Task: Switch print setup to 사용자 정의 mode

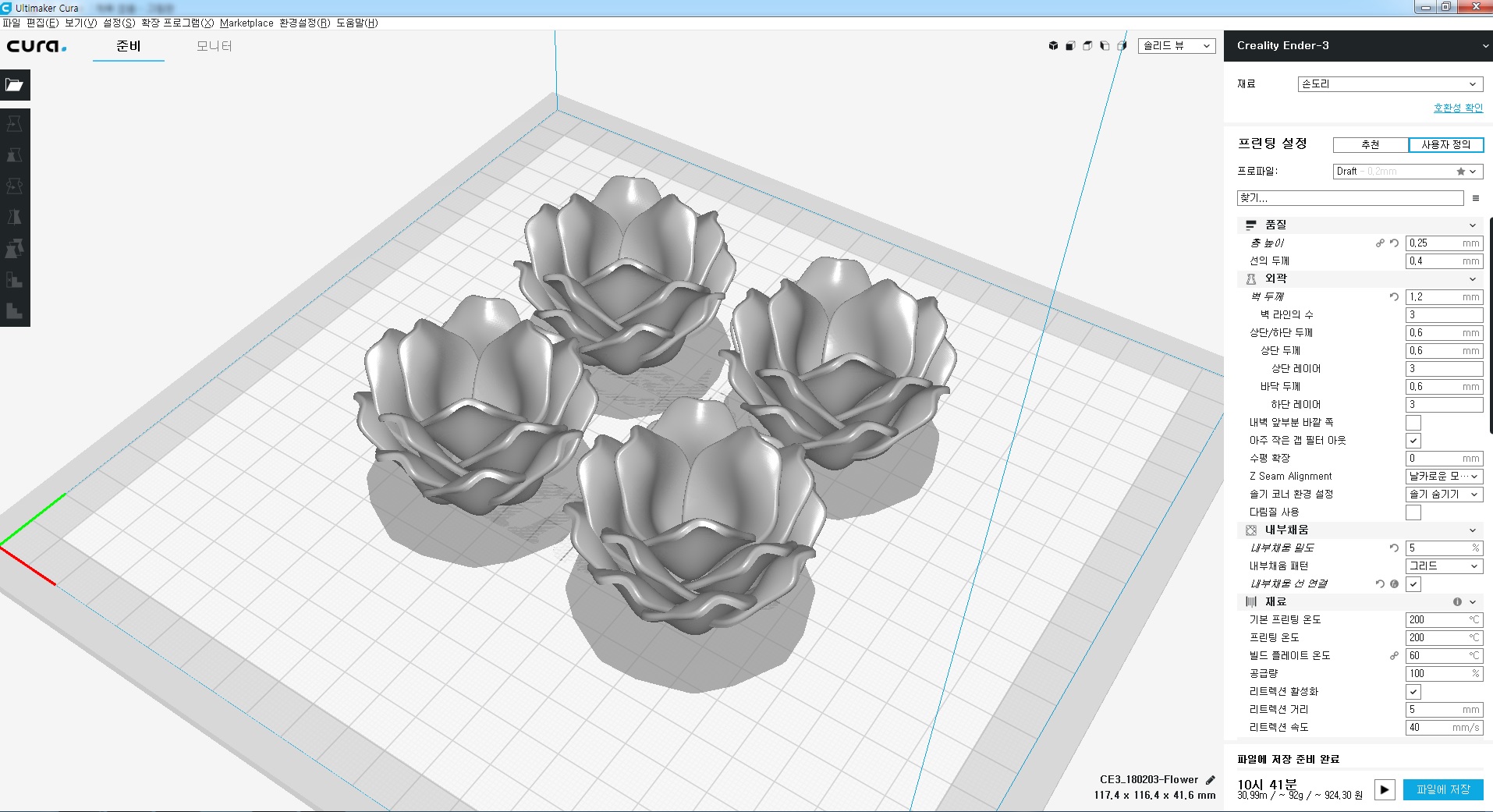Action: [1445, 144]
